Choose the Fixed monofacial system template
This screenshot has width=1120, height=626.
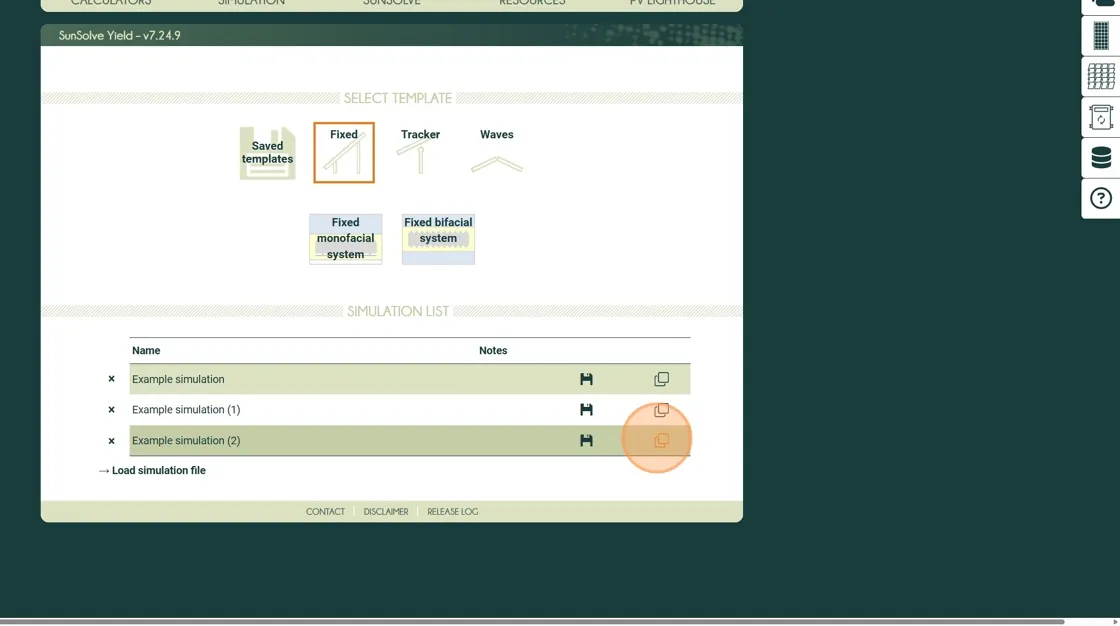(345, 239)
